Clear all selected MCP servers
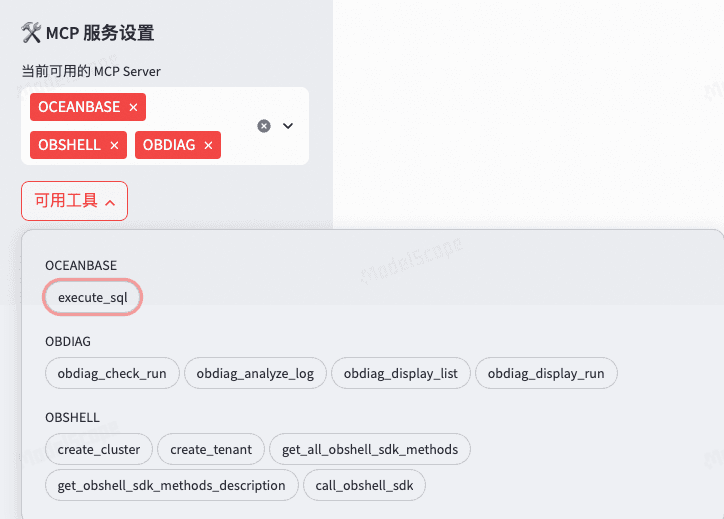 pyautogui.click(x=264, y=126)
